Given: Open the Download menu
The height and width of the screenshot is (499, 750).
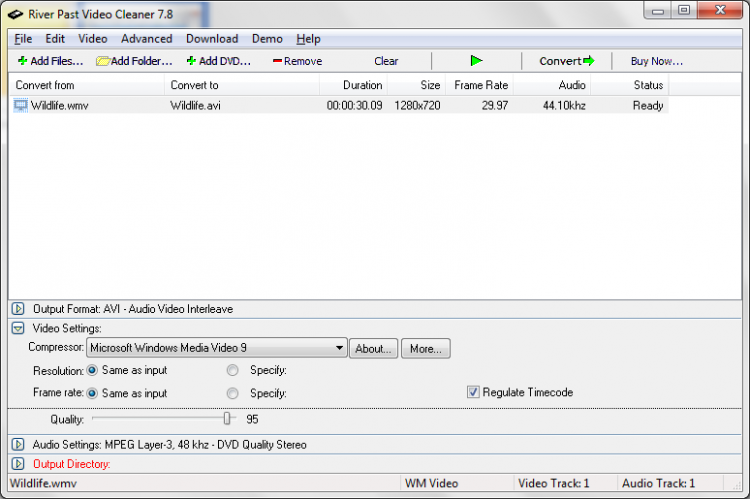Looking at the screenshot, I should coord(212,39).
